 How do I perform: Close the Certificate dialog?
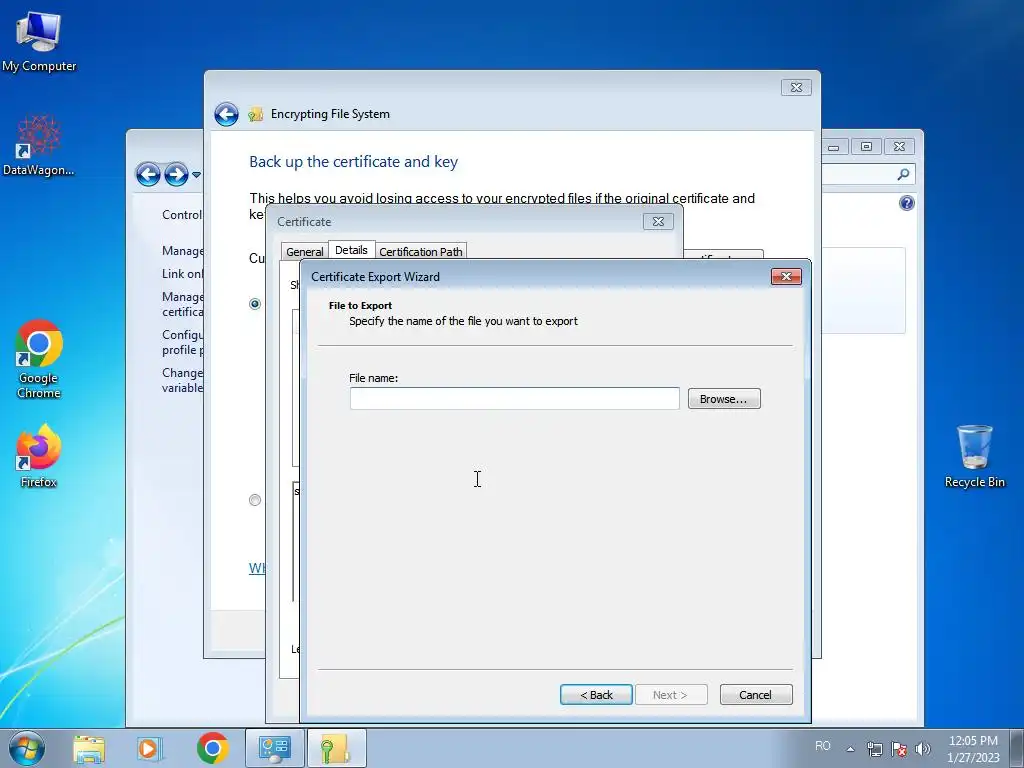click(658, 221)
